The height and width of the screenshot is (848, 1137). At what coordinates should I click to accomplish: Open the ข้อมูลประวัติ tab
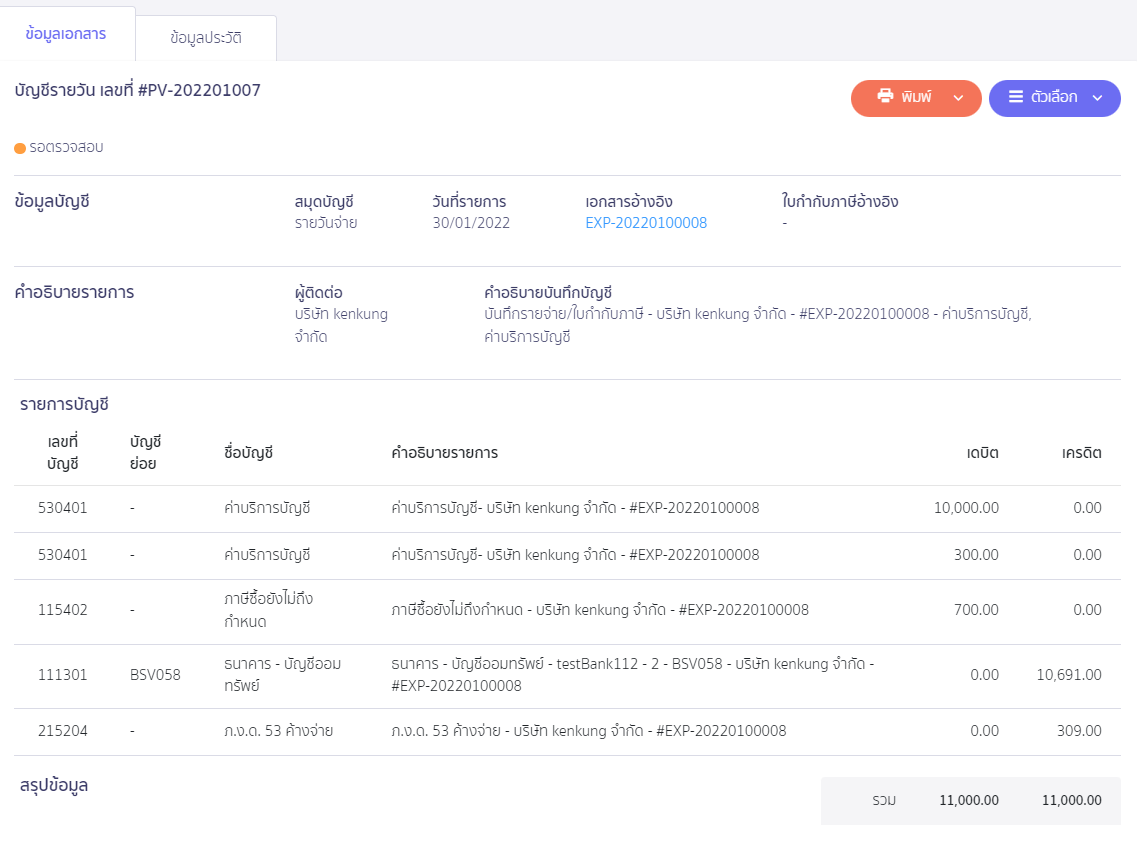pos(206,38)
